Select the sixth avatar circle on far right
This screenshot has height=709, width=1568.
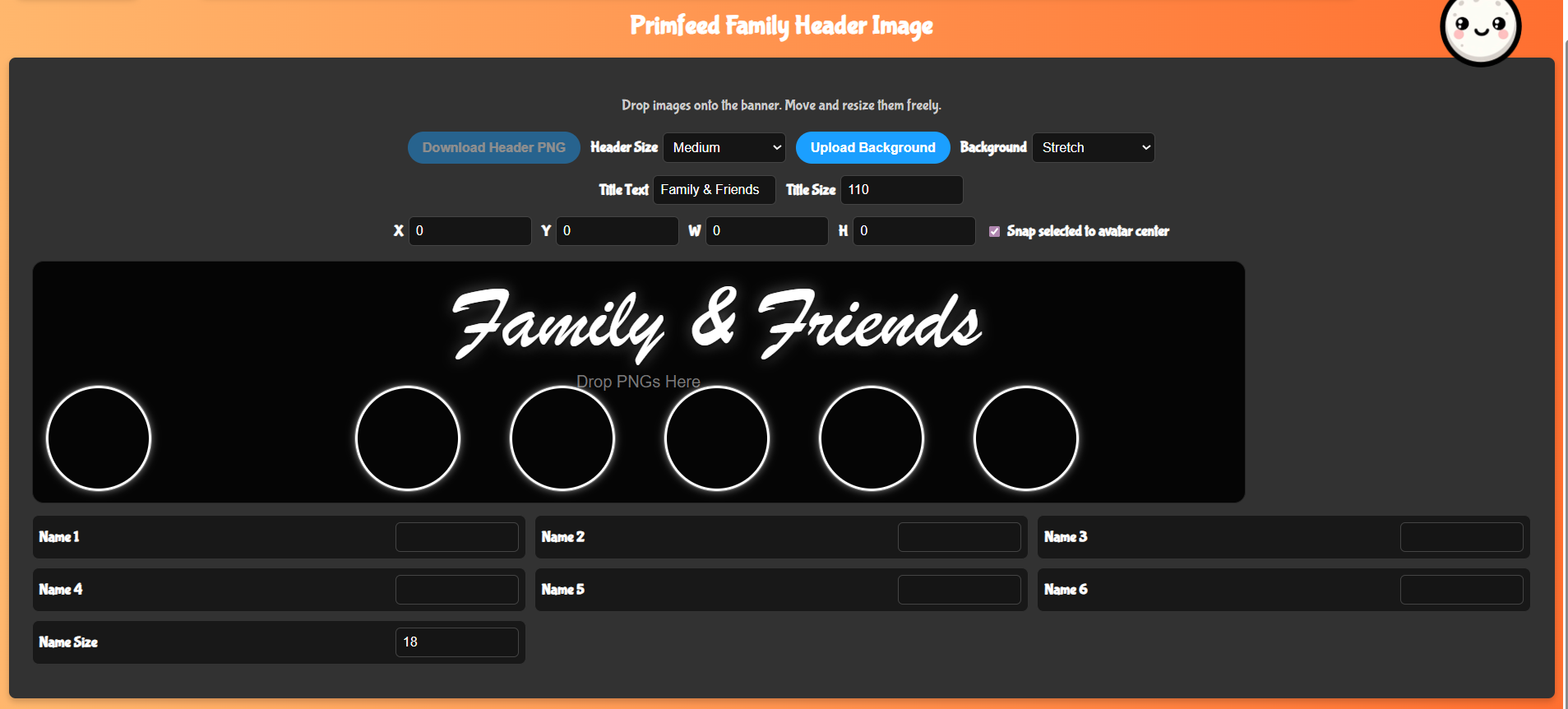click(1026, 438)
